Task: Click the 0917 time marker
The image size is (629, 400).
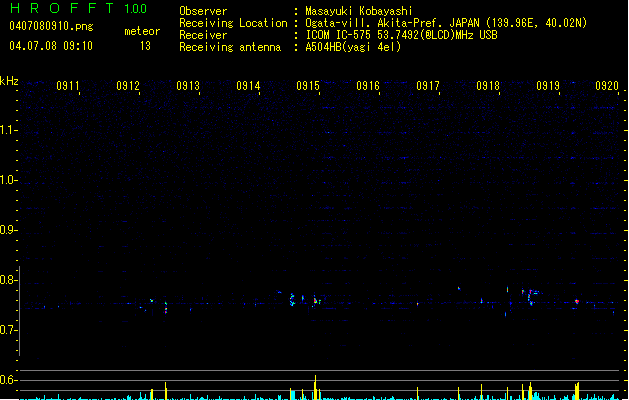Action: point(428,86)
